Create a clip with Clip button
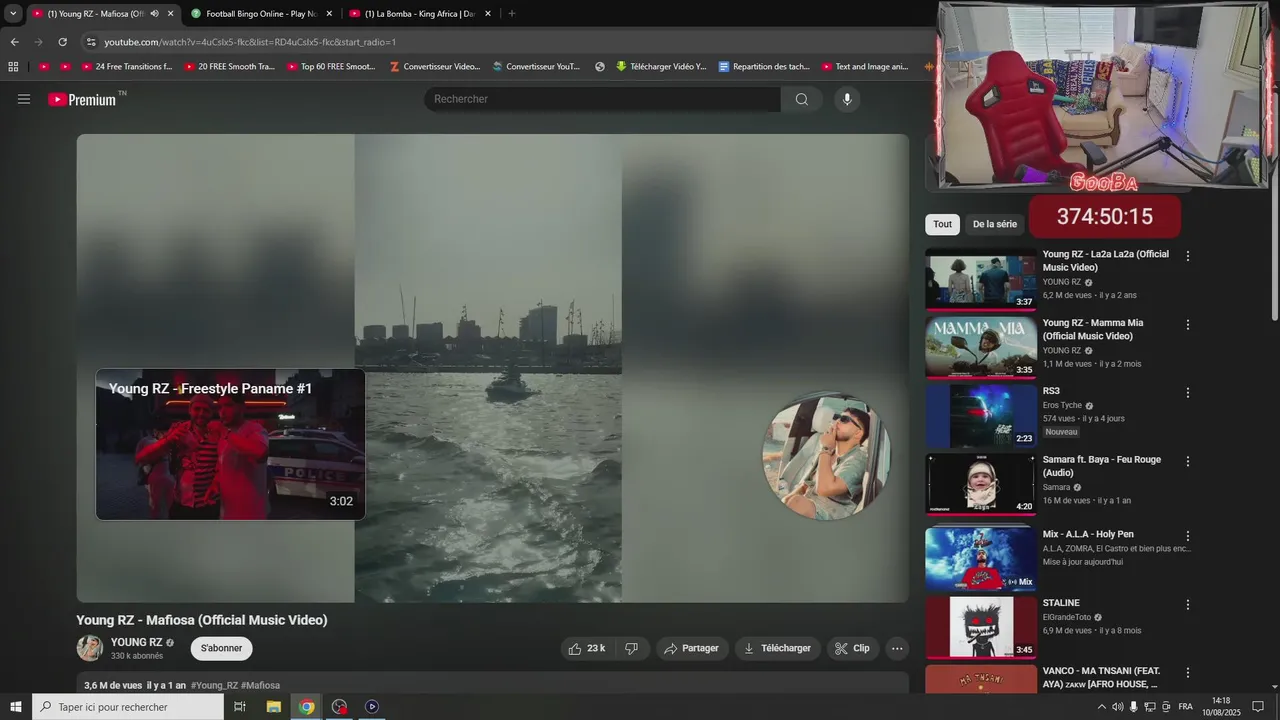 pyautogui.click(x=852, y=648)
